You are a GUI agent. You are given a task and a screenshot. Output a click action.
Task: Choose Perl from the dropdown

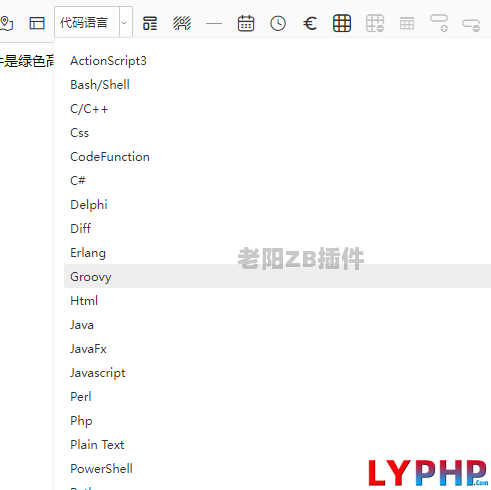click(277, 397)
